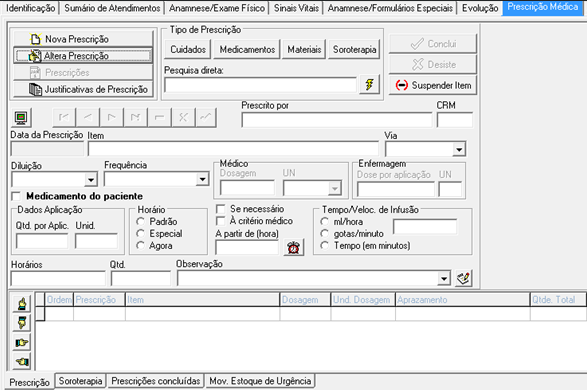Screen dimensions: 587x390
Task: Click the post edit checkmark navigator button
Action: point(206,118)
